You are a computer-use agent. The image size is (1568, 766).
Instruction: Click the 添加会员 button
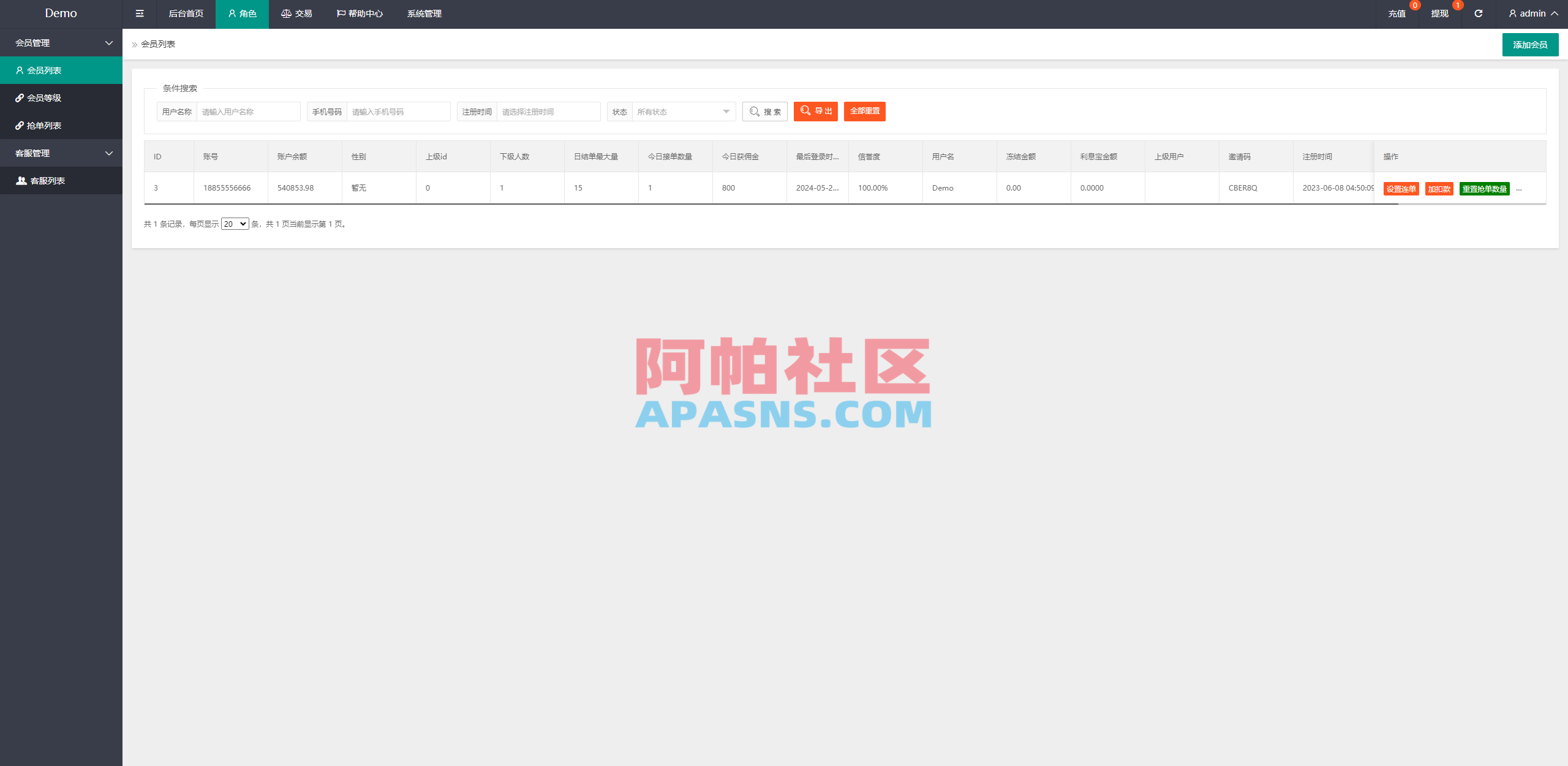pos(1530,44)
